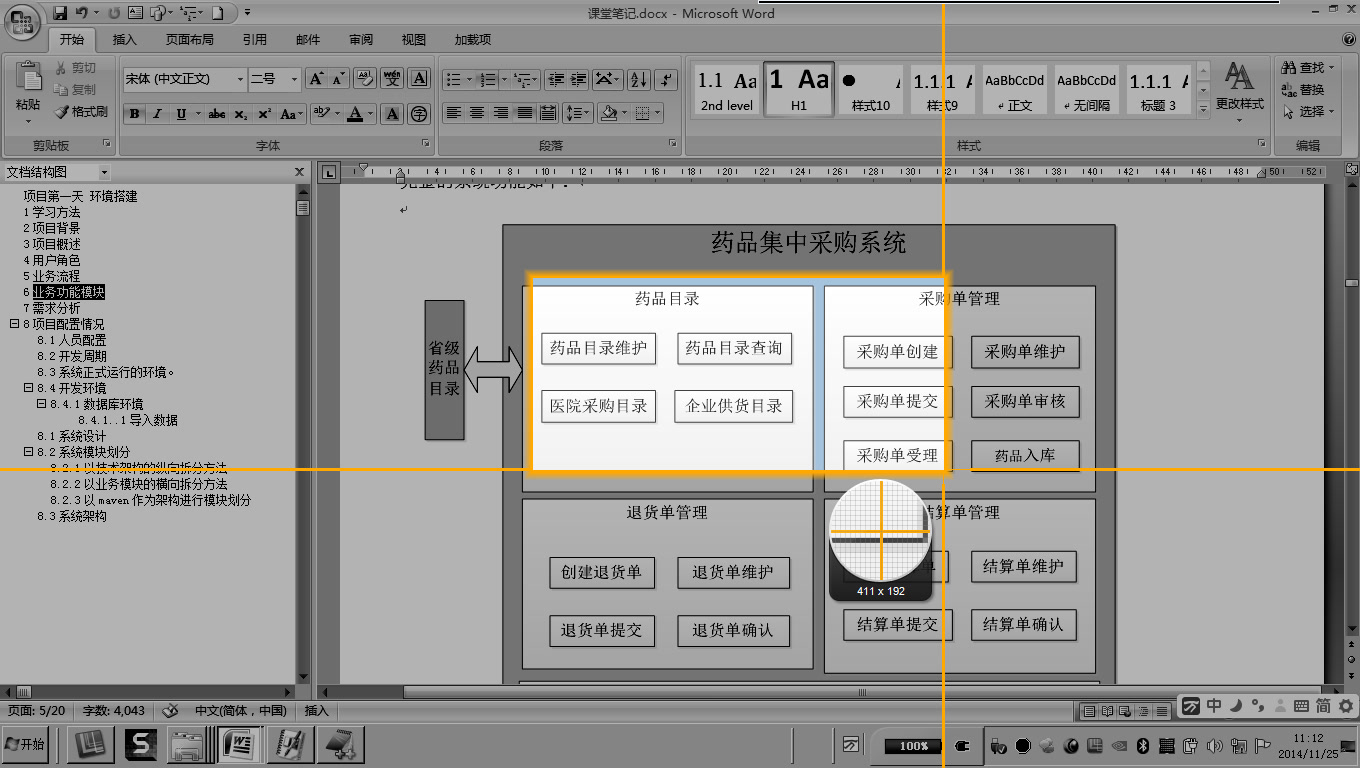This screenshot has width=1360, height=768.
Task: Toggle Superscript formatting
Action: 264,114
